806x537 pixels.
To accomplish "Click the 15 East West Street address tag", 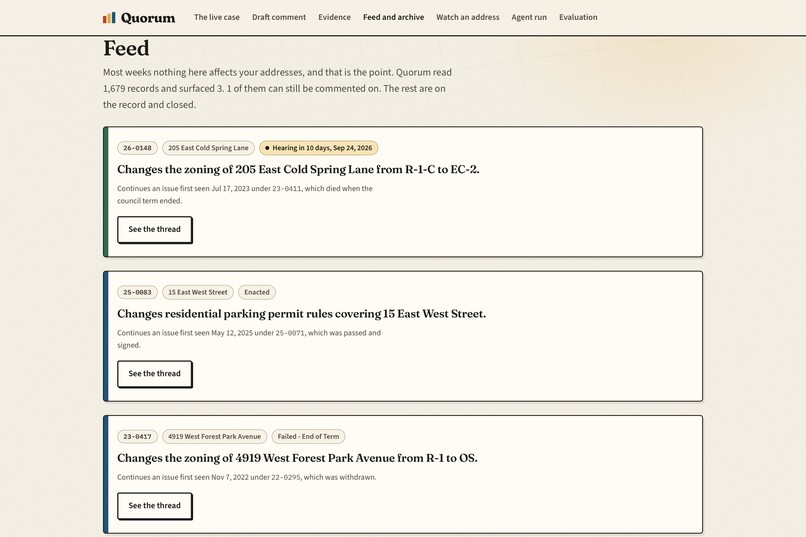I will [198, 292].
